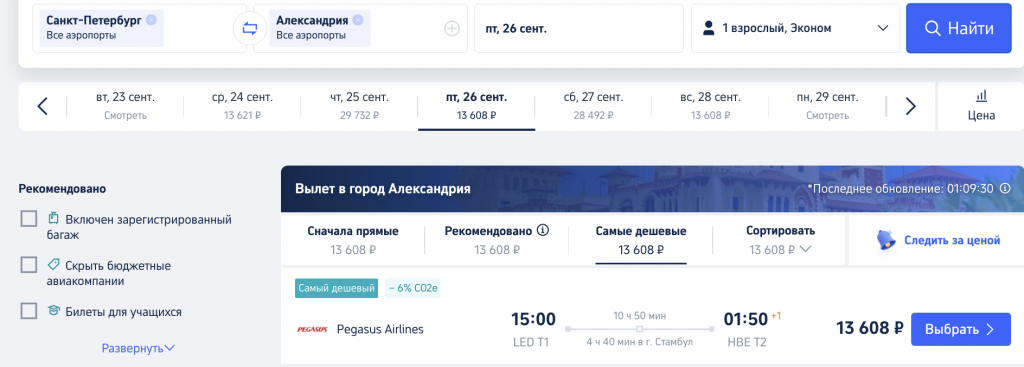
Task: Switch to Сначала прямые tab
Action: [x=353, y=240]
